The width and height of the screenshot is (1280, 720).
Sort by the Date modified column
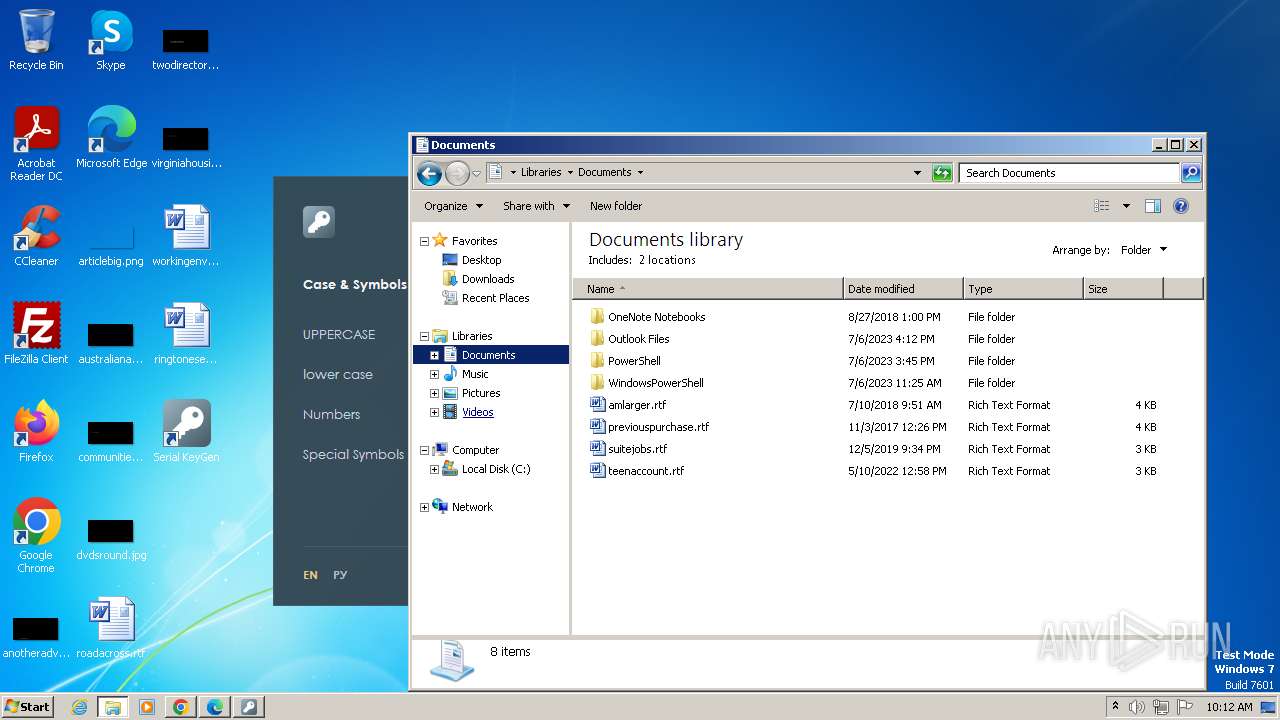coord(903,289)
